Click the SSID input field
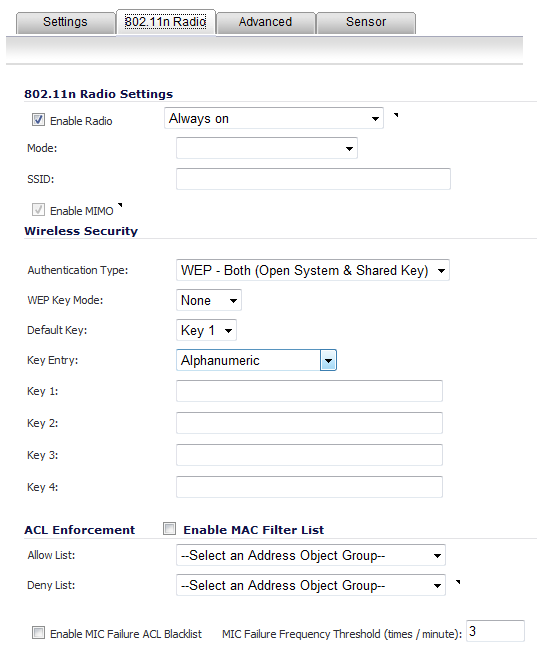This screenshot has height=652, width=537. pyautogui.click(x=313, y=179)
